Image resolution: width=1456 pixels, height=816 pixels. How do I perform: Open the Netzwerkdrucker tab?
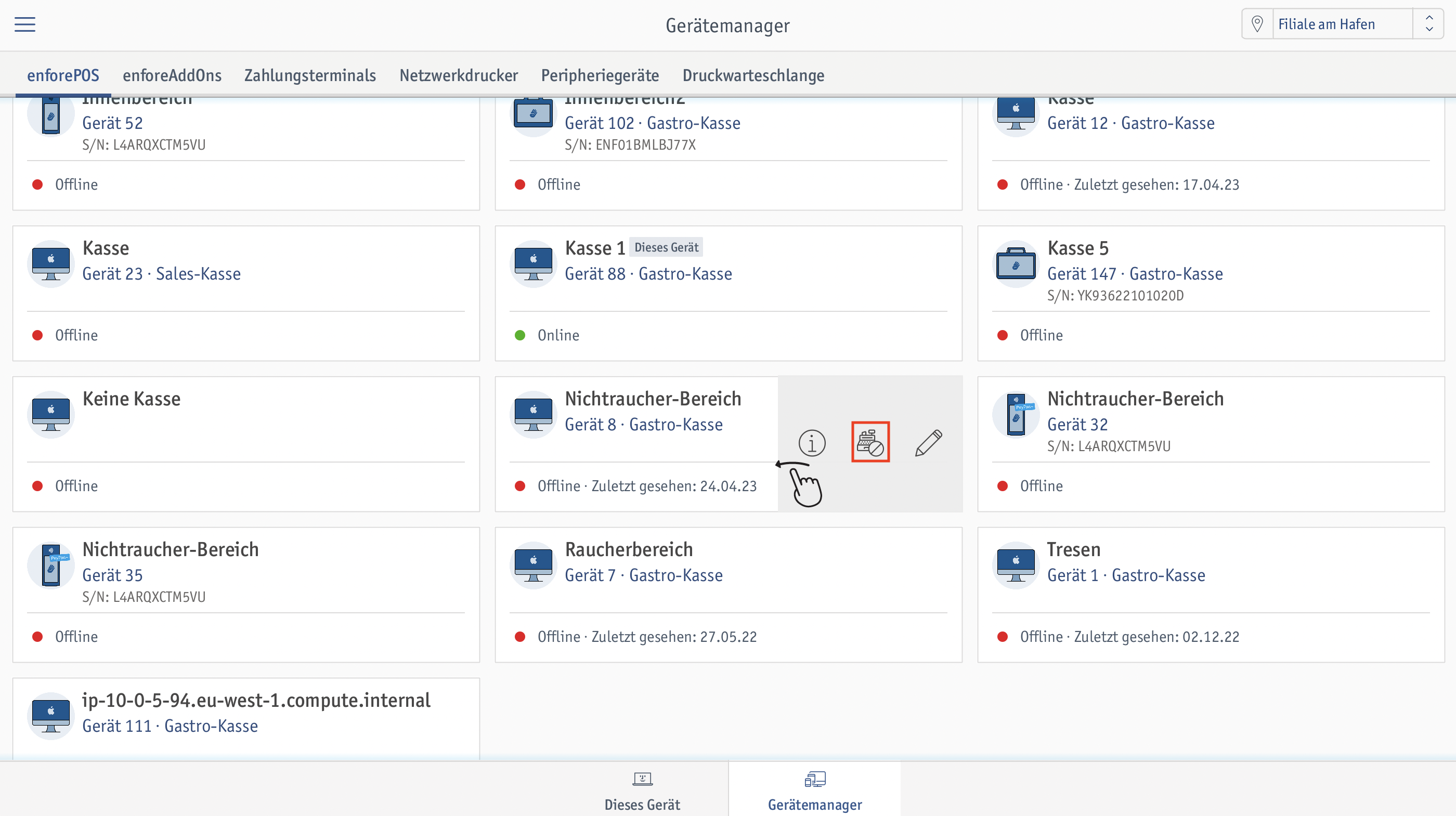coord(459,75)
